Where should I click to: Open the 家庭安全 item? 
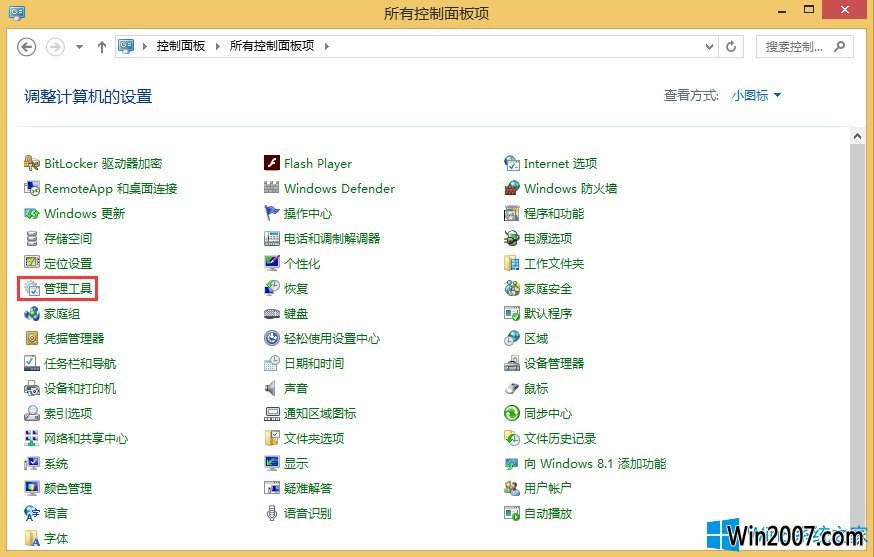[538, 288]
